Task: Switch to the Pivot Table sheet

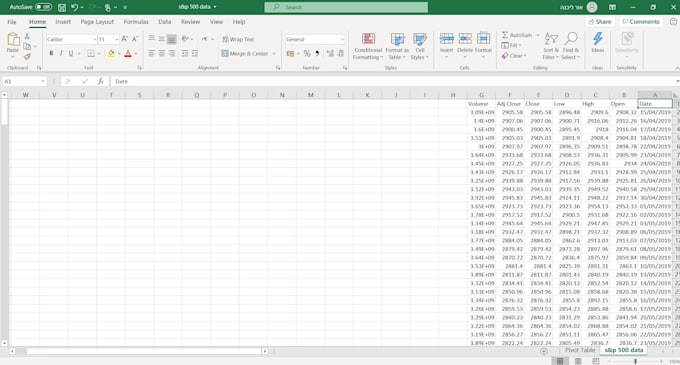Action: coord(580,350)
